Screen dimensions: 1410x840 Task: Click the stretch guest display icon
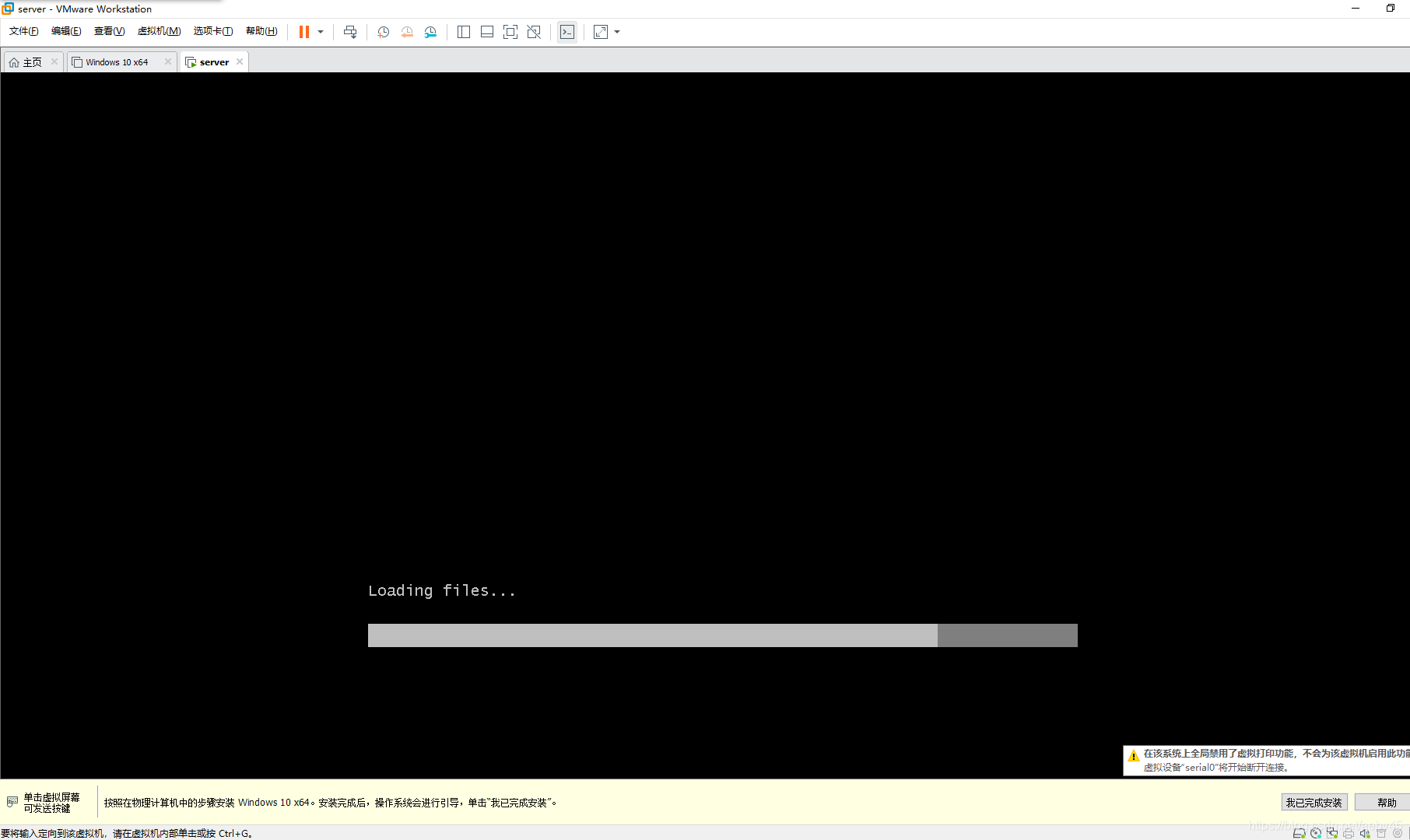(x=601, y=32)
